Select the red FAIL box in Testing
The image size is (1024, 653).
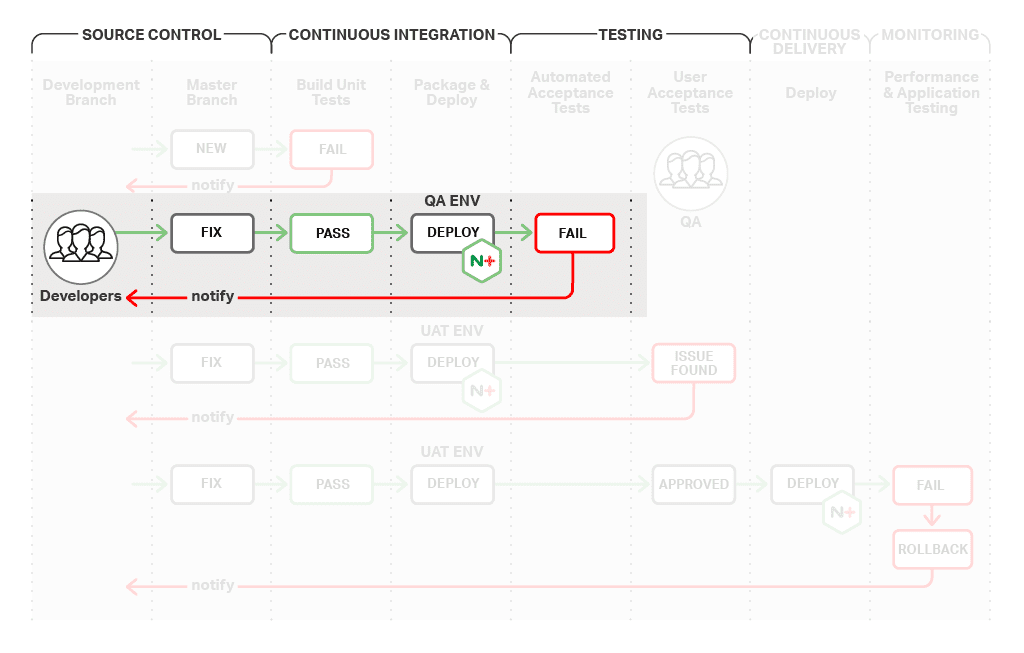(575, 233)
